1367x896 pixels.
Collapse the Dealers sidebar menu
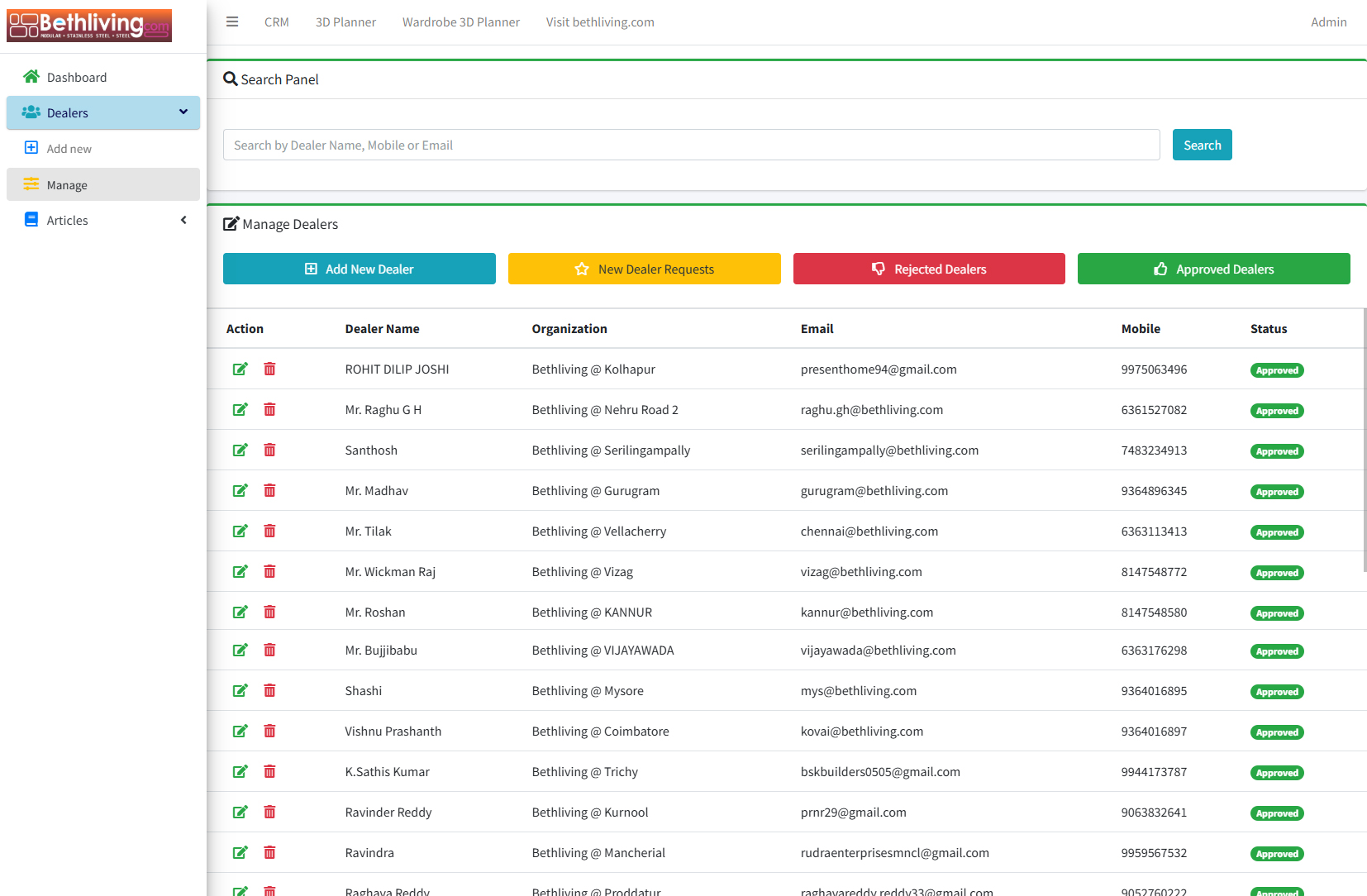pos(103,113)
